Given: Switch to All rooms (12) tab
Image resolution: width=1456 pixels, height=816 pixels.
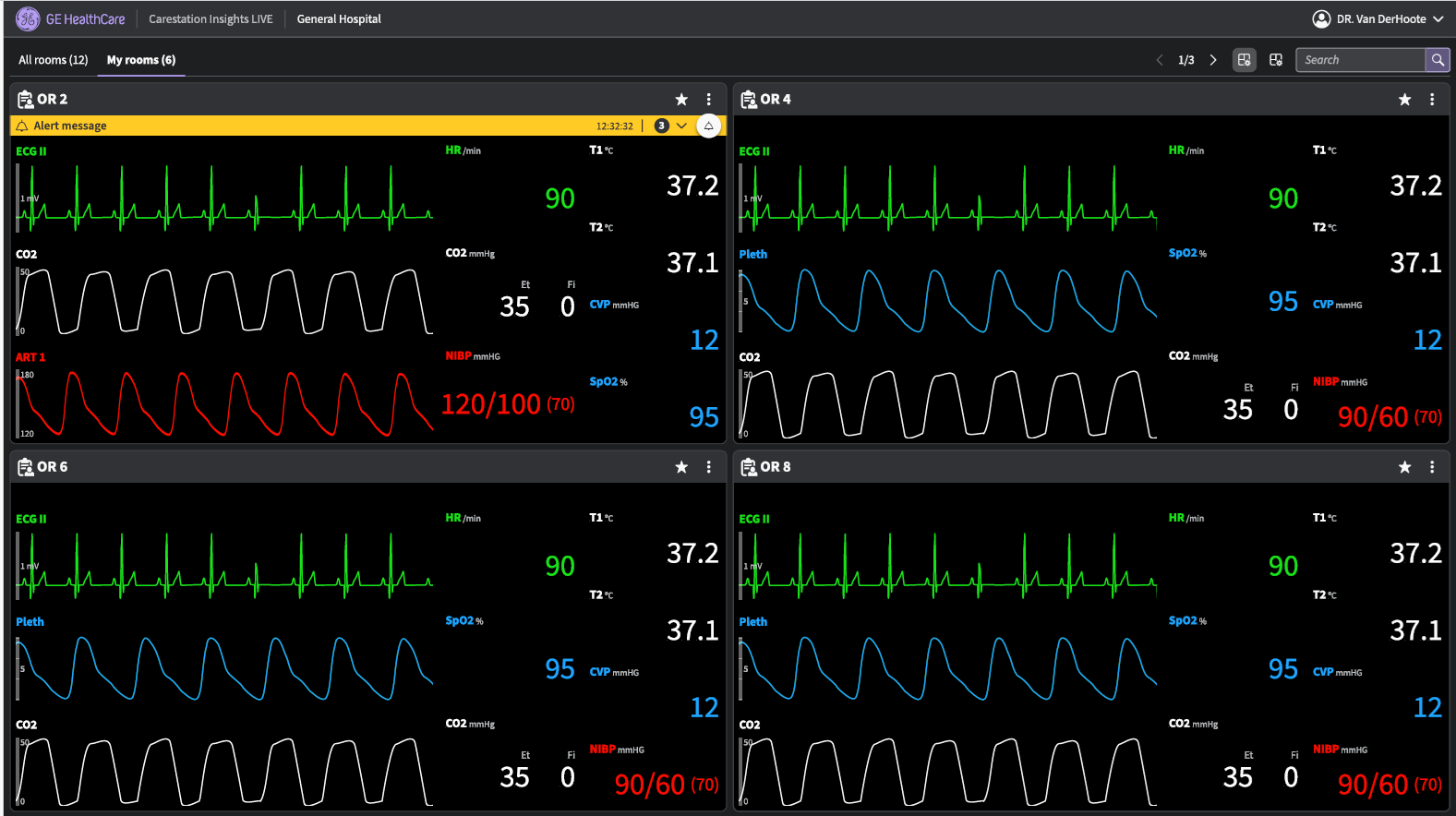Looking at the screenshot, I should 54,60.
